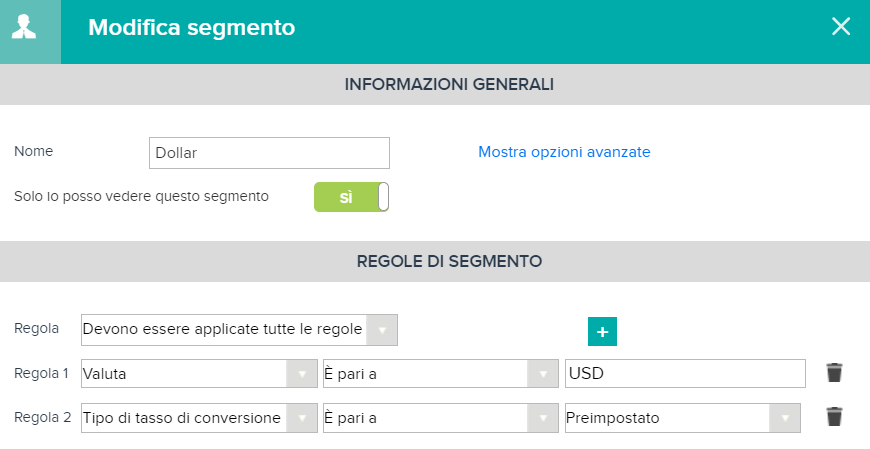Open 'Devono essere applicate tutte le regole' dropdown
This screenshot has height=449, width=870.
239,330
